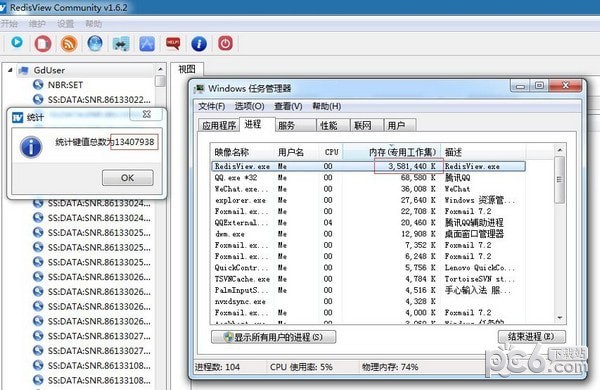
Task: Select the WeChat.exe process row
Action: pyautogui.click(x=368, y=189)
